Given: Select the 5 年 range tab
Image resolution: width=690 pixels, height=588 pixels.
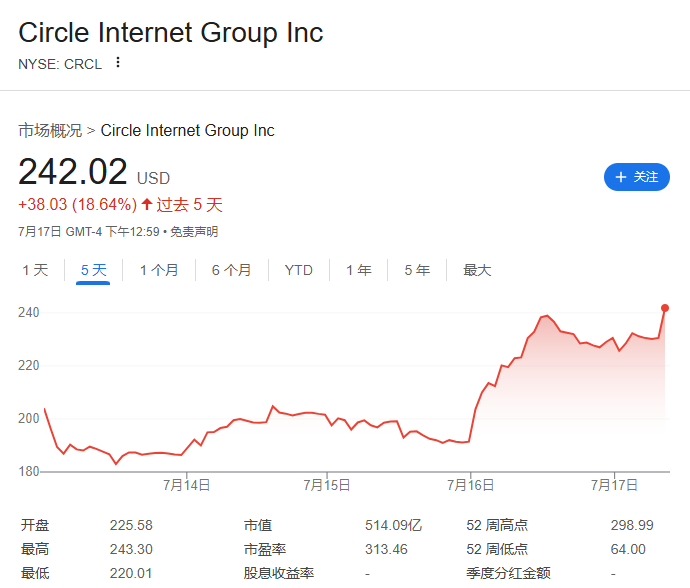Looking at the screenshot, I should pyautogui.click(x=417, y=270).
